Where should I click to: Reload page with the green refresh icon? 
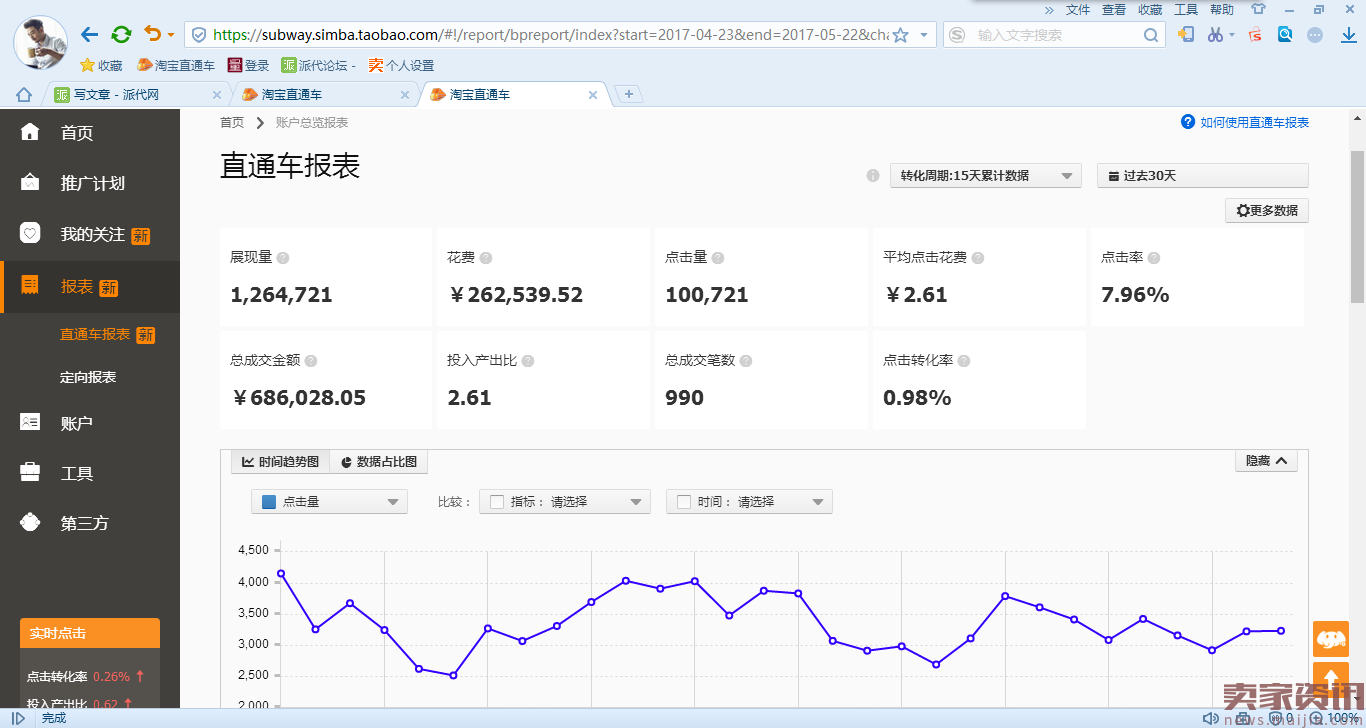tap(121, 35)
